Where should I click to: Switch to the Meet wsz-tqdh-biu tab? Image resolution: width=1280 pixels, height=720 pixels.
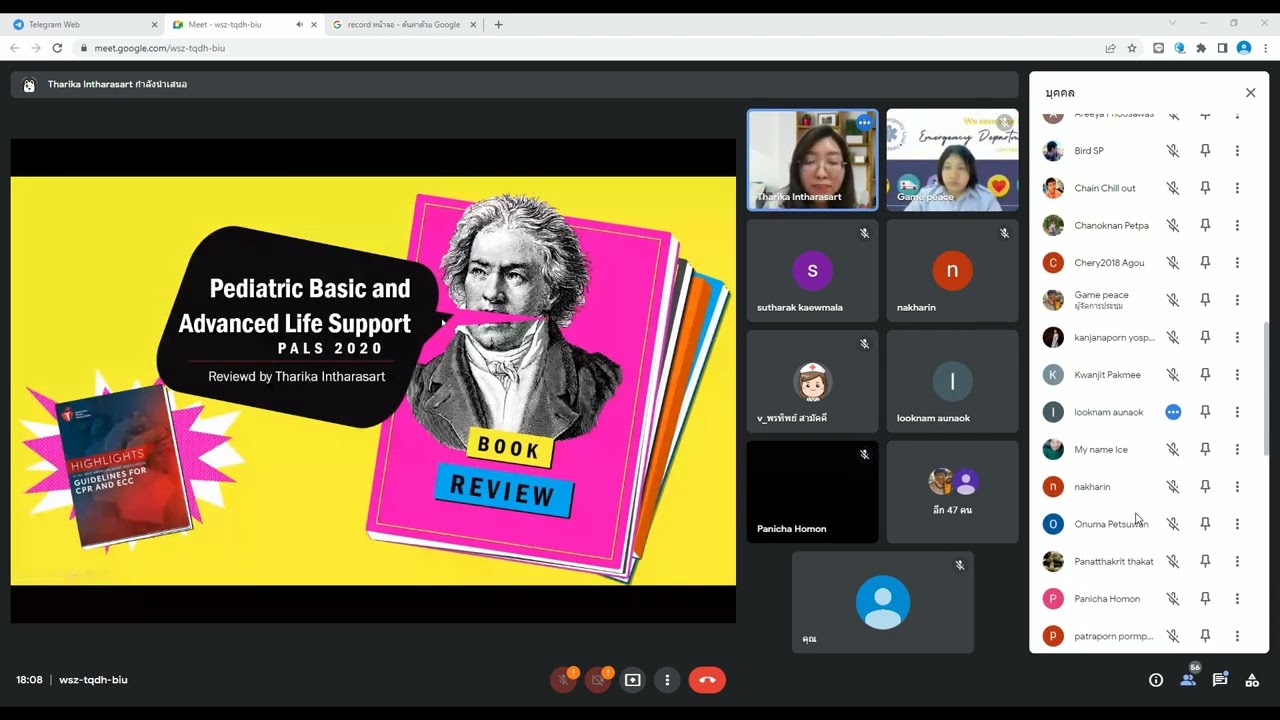point(245,25)
